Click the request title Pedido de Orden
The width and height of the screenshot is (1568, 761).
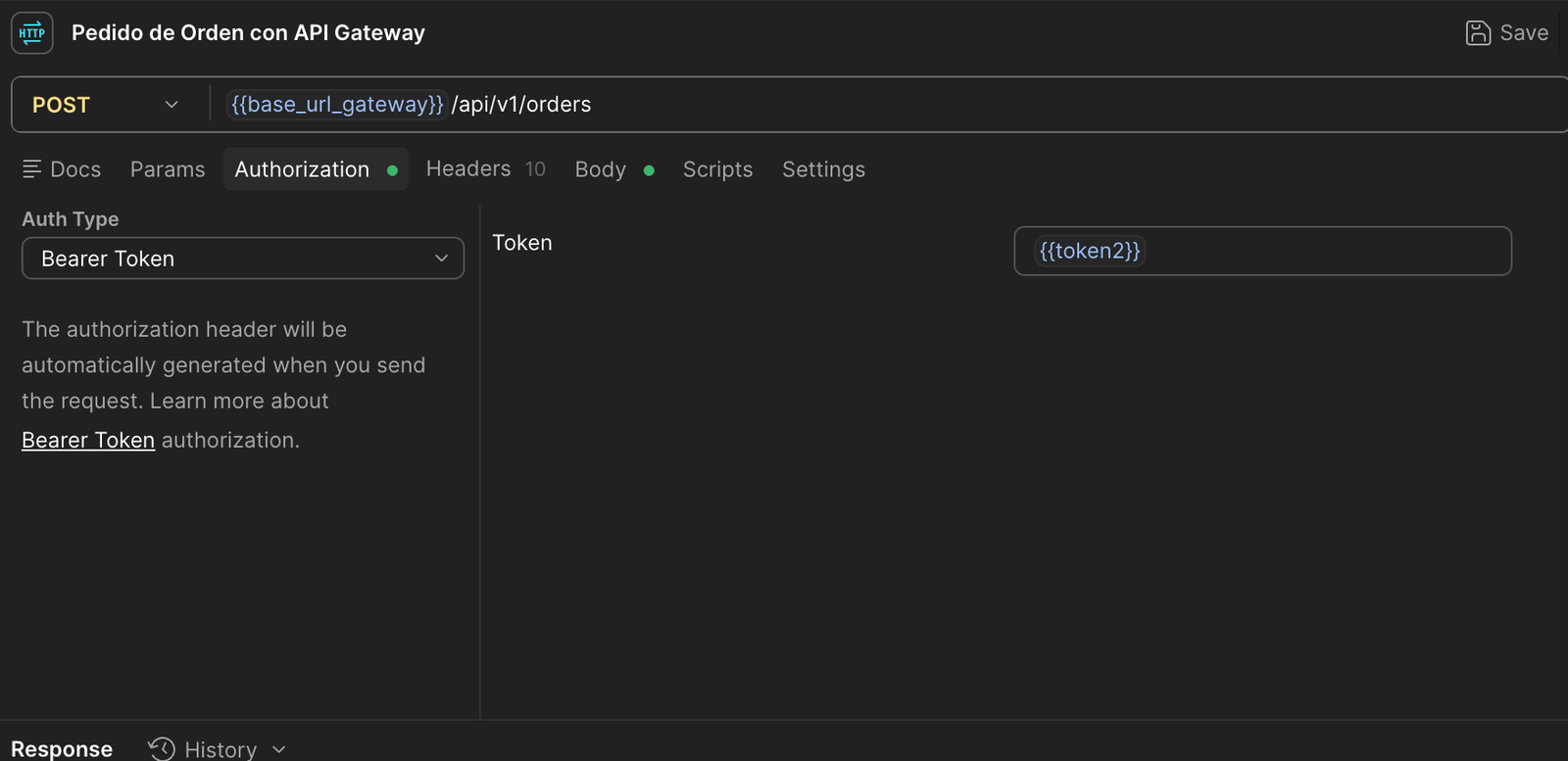(248, 33)
